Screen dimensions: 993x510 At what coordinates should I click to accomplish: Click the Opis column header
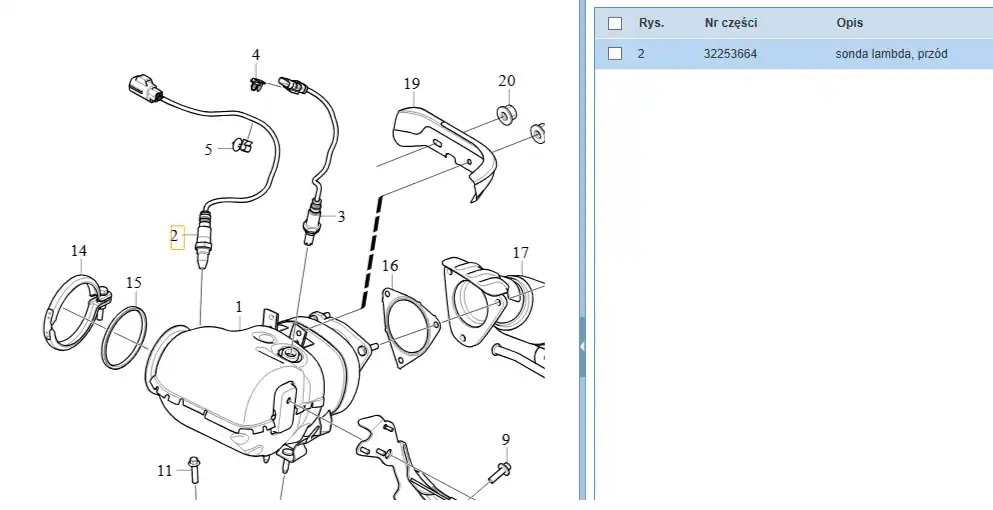coord(850,23)
